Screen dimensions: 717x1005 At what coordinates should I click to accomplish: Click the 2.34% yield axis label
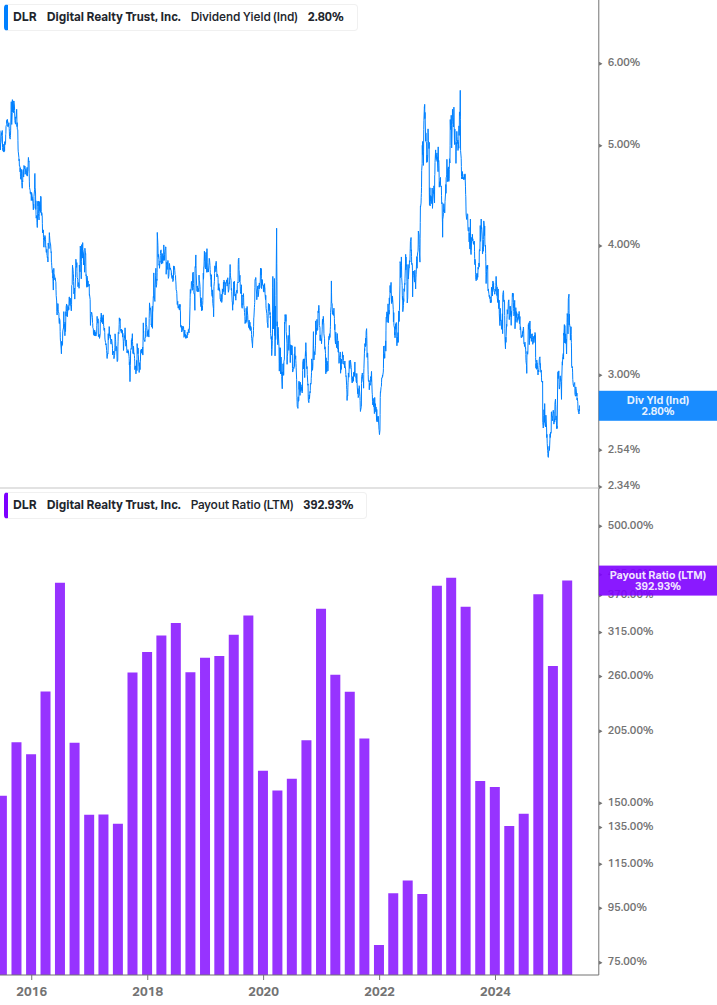tap(623, 485)
